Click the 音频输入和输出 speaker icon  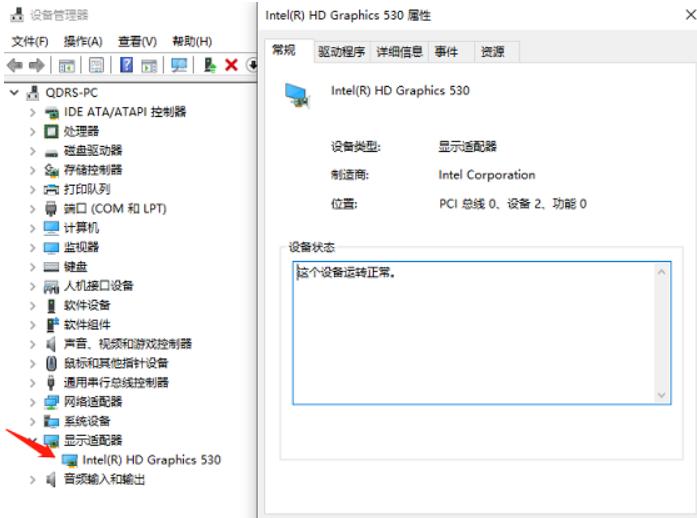tap(52, 479)
